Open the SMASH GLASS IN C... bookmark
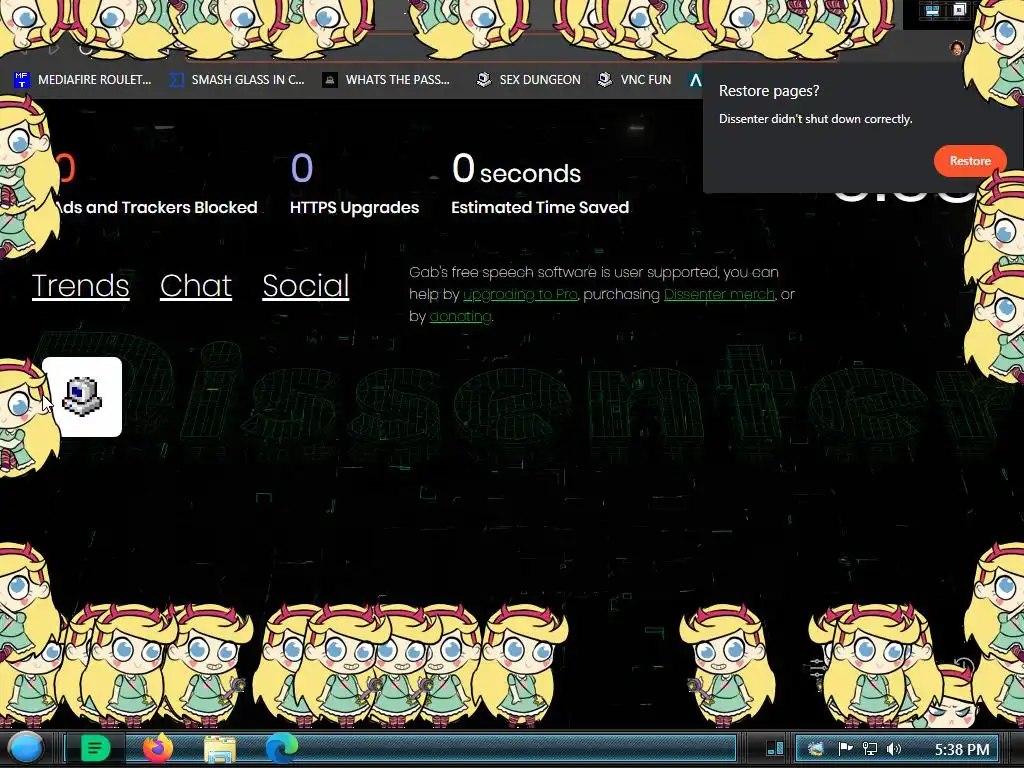This screenshot has width=1024, height=768. 237,80
